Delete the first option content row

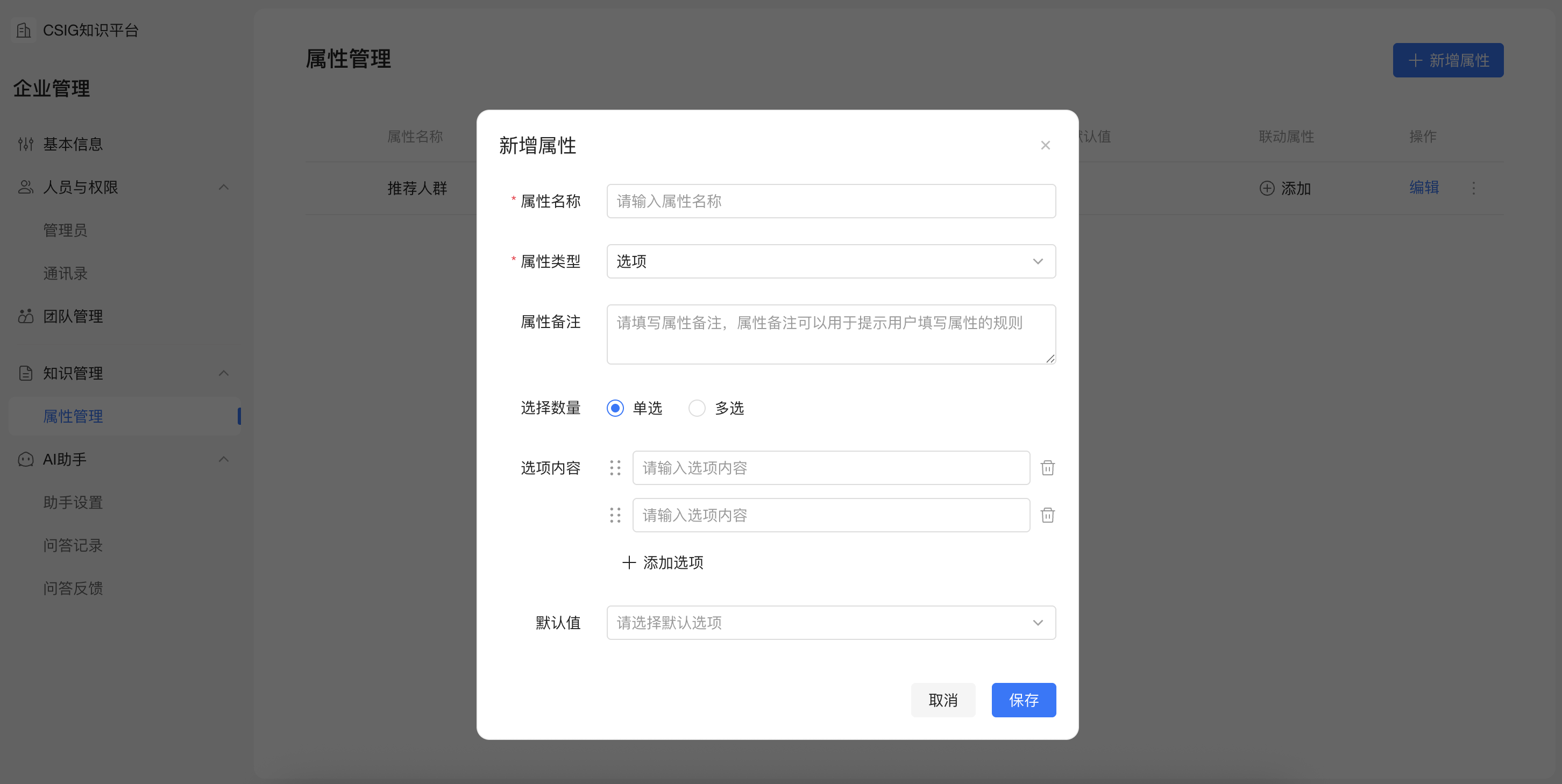tap(1047, 467)
